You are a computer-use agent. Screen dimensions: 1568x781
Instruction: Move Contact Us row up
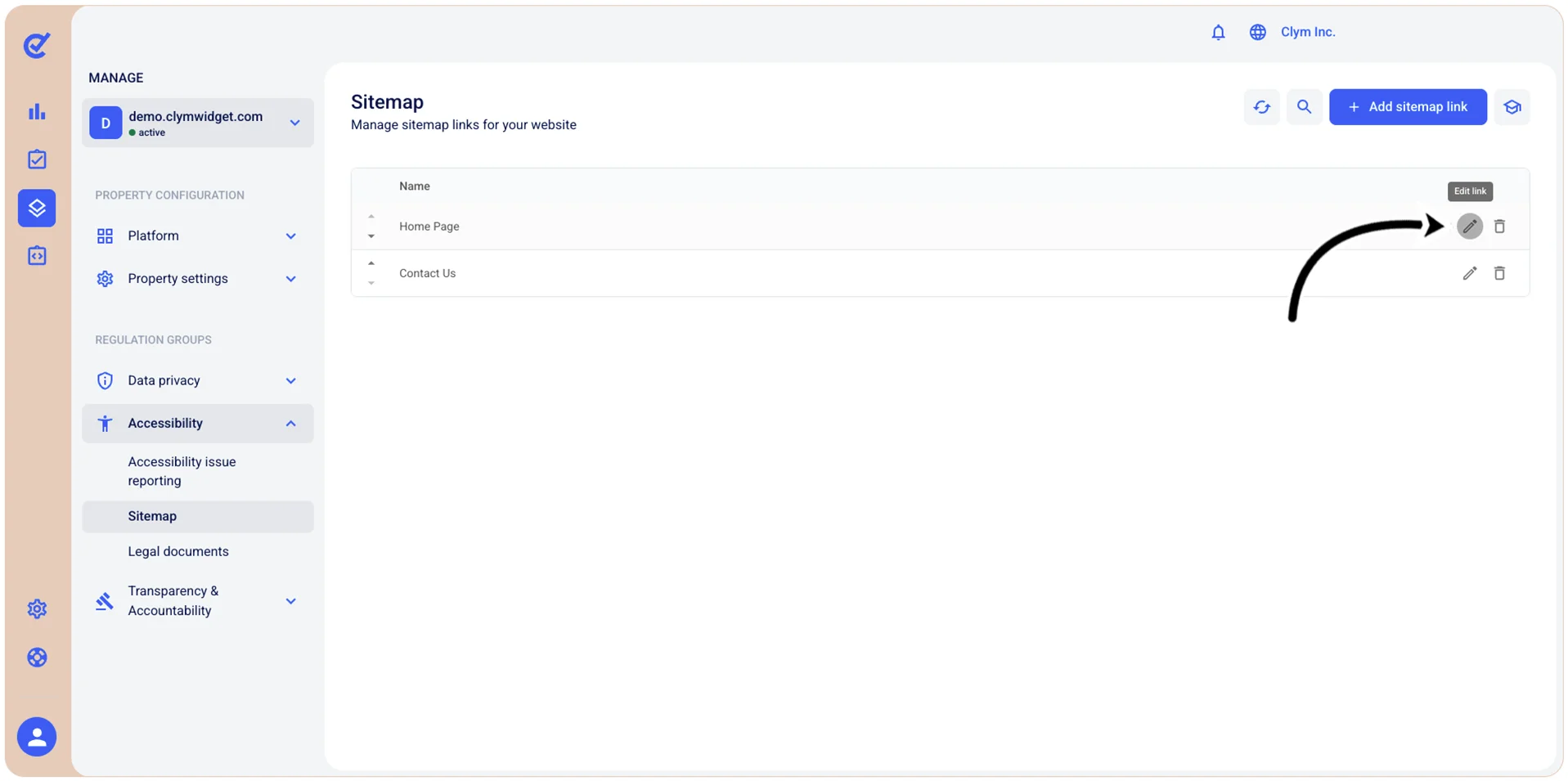(371, 263)
